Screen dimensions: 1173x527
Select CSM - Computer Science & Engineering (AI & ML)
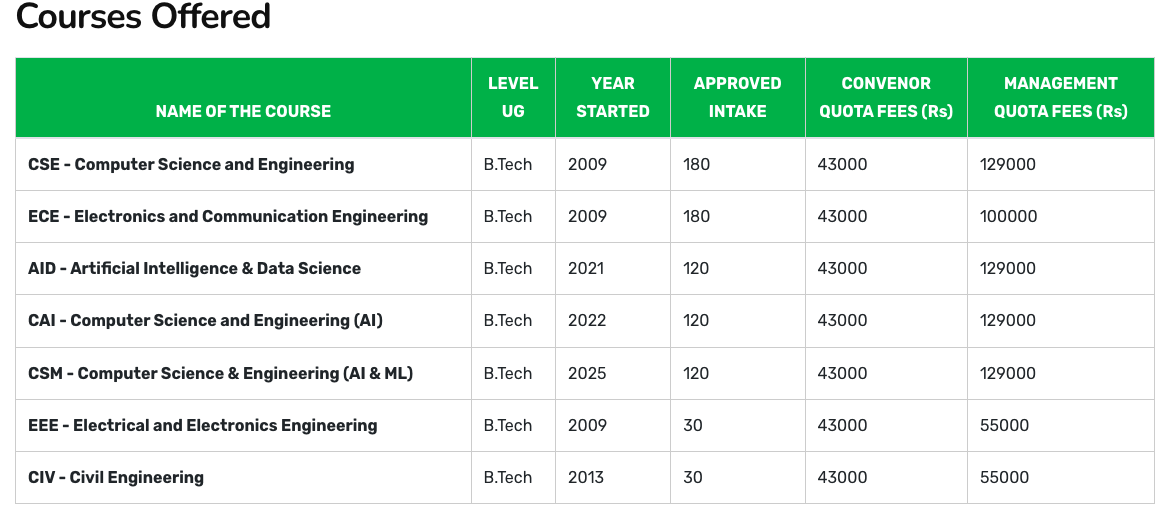coord(220,373)
